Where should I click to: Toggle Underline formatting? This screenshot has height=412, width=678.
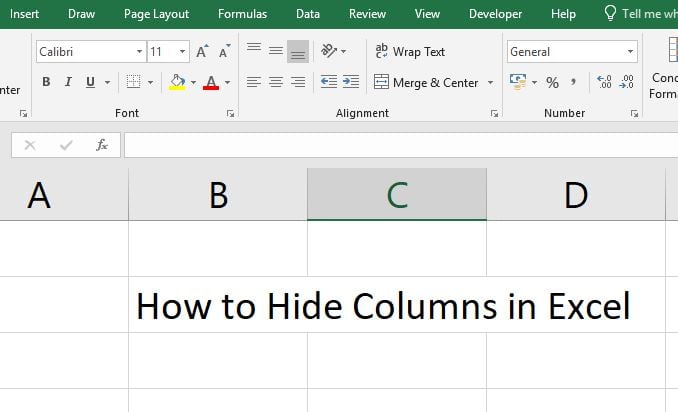pyautogui.click(x=90, y=82)
